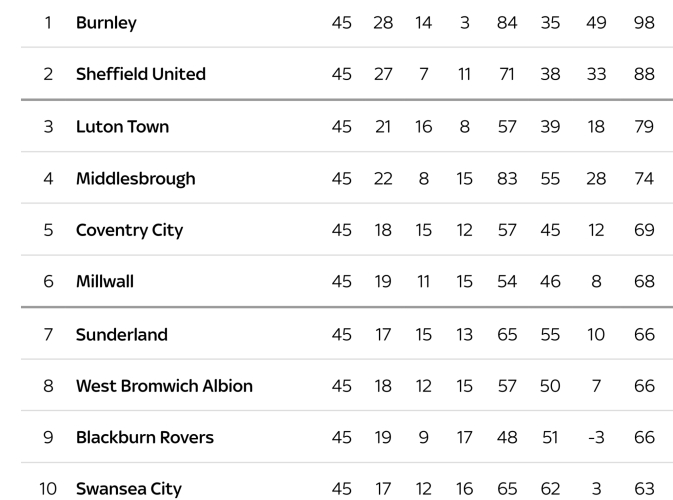Image resolution: width=673 pixels, height=500 pixels.
Task: Select Middlesbrough in the table
Action: coord(135,178)
